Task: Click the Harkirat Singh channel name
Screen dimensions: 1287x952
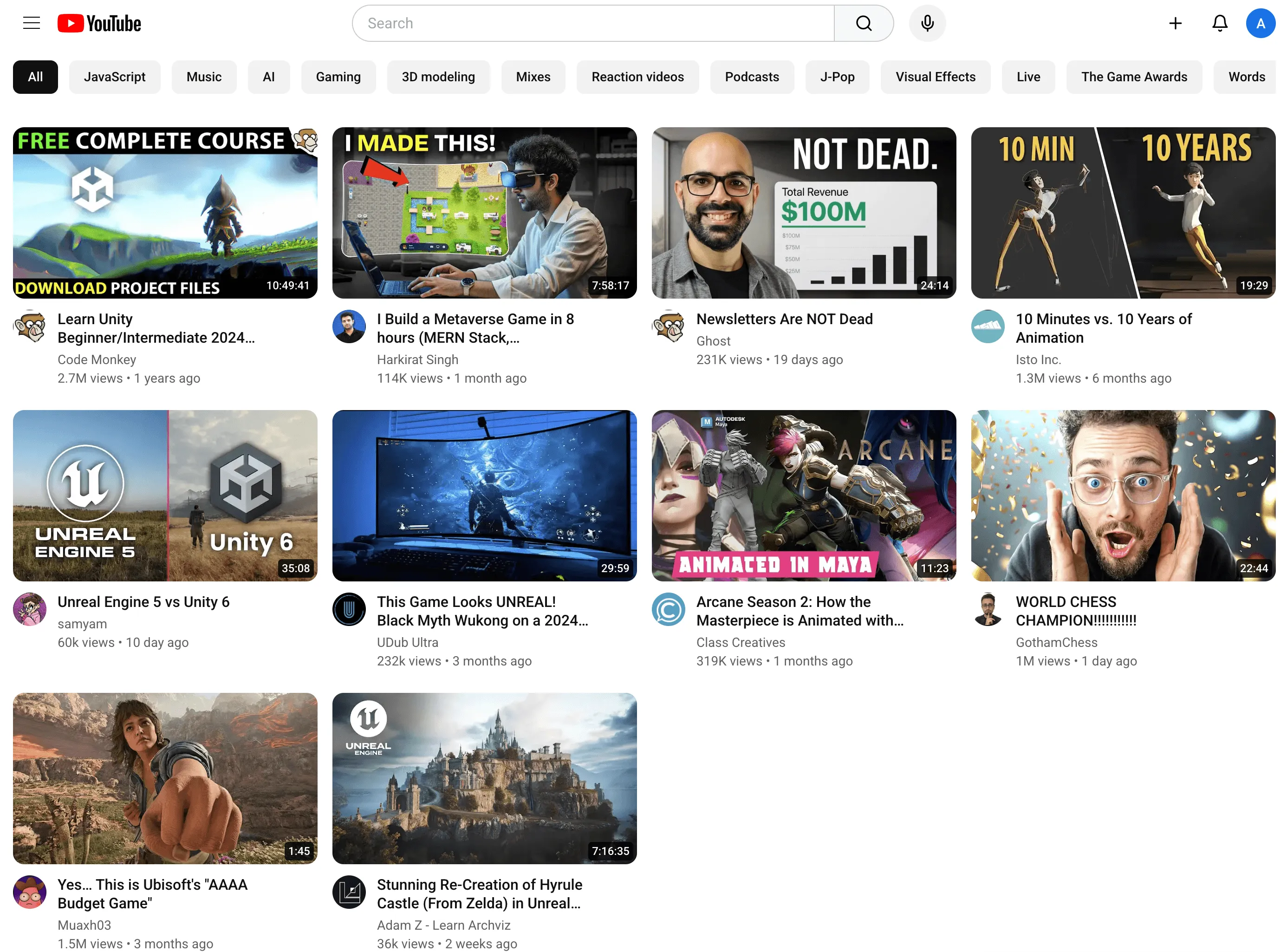Action: pyautogui.click(x=418, y=359)
